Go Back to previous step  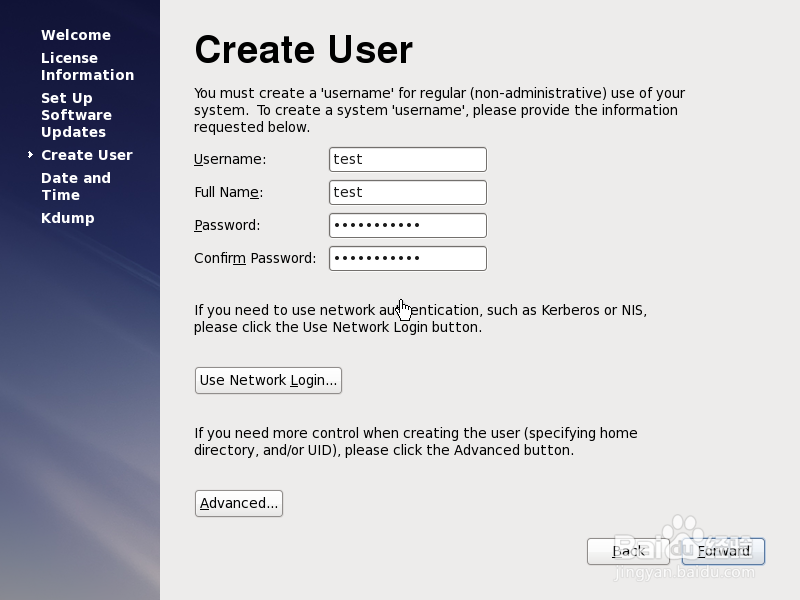tap(628, 552)
